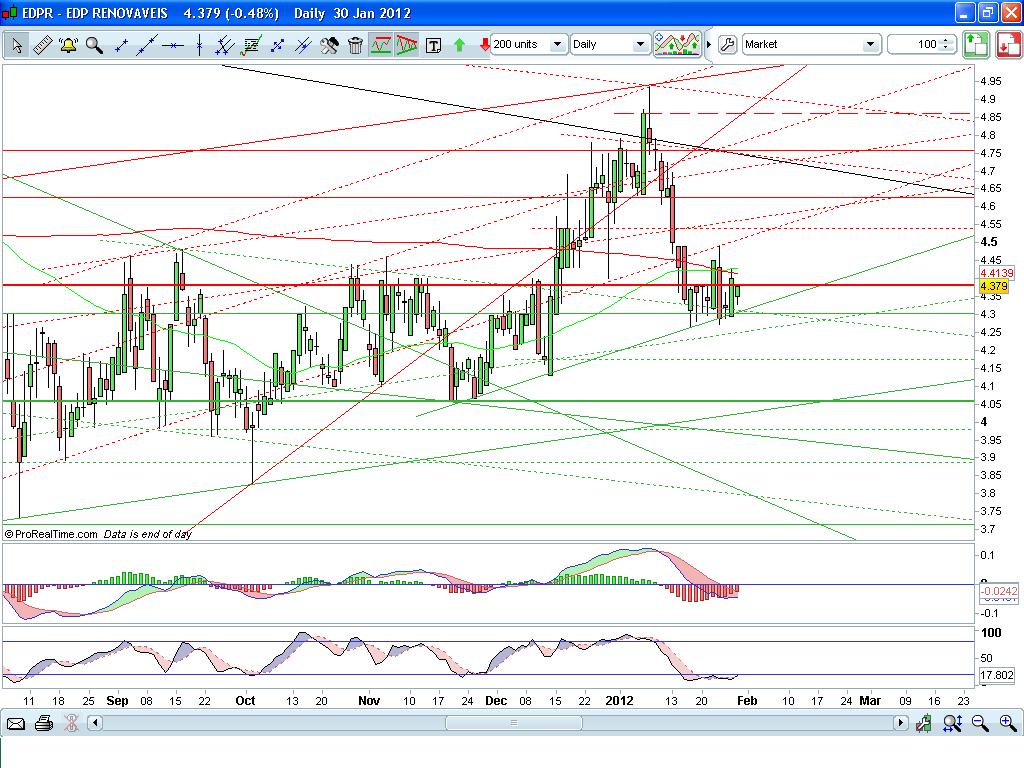
Task: Click the 'Oct' date axis label
Action: [x=246, y=701]
